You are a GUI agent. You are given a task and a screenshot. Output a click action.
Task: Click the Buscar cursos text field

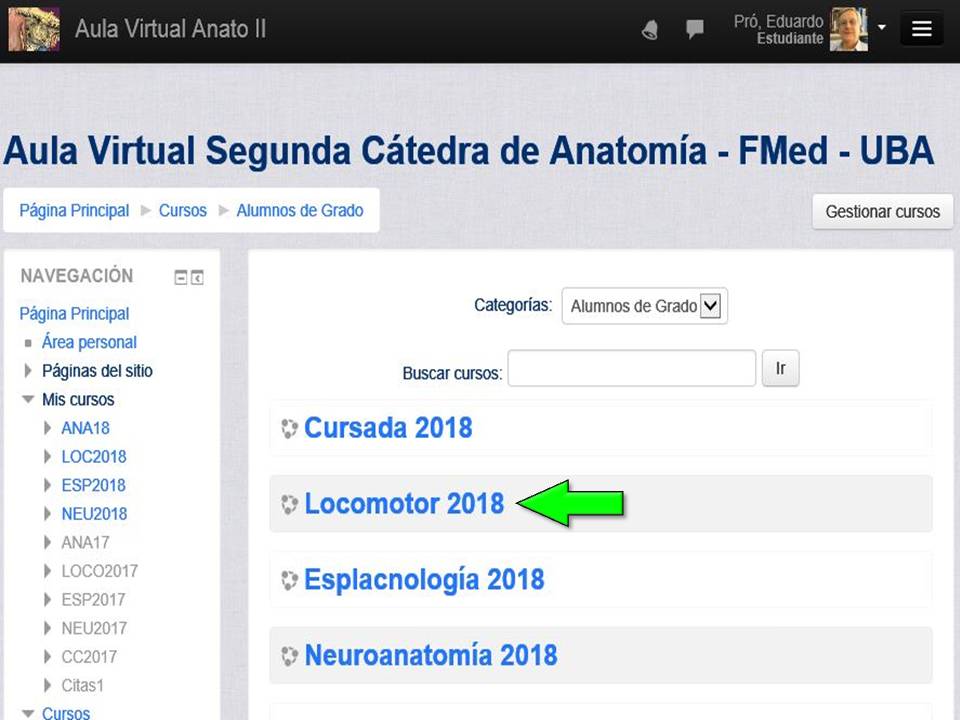click(x=631, y=368)
